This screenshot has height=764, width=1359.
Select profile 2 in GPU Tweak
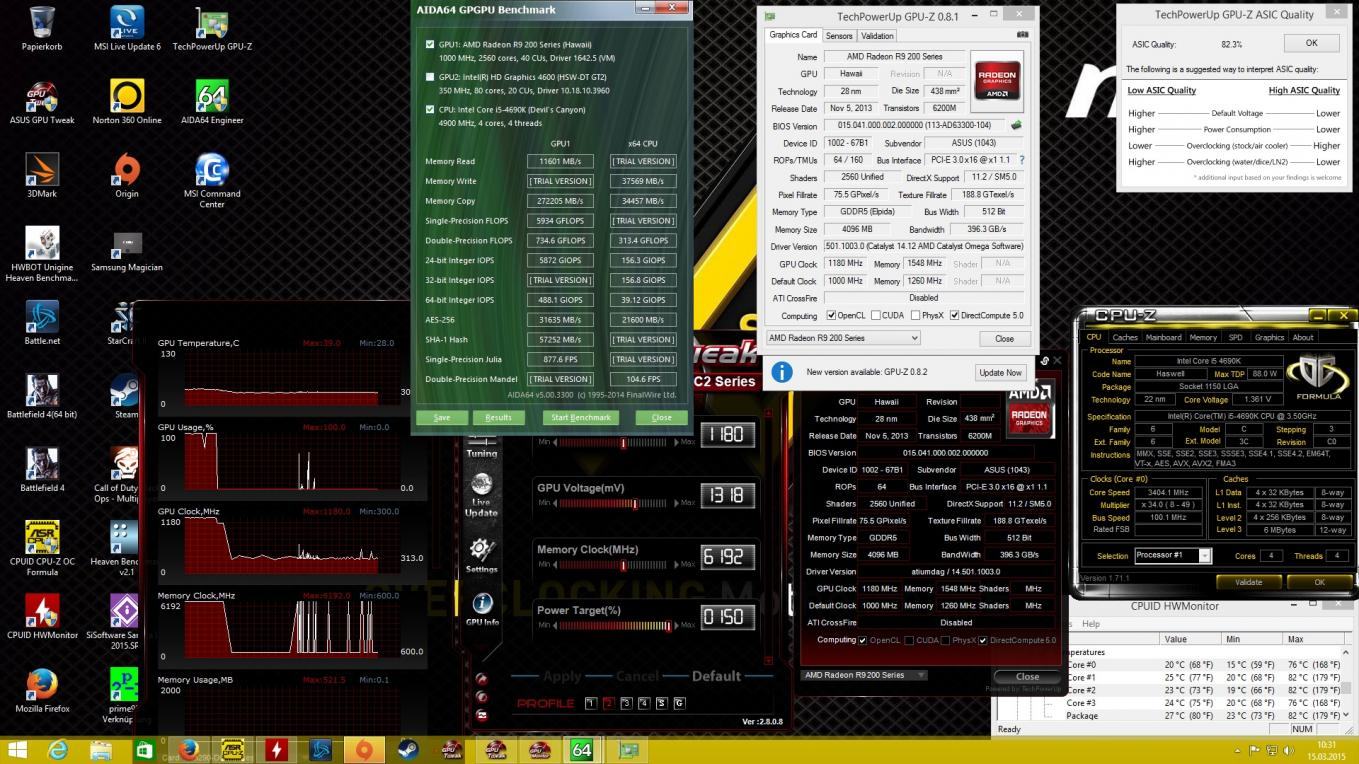point(608,704)
